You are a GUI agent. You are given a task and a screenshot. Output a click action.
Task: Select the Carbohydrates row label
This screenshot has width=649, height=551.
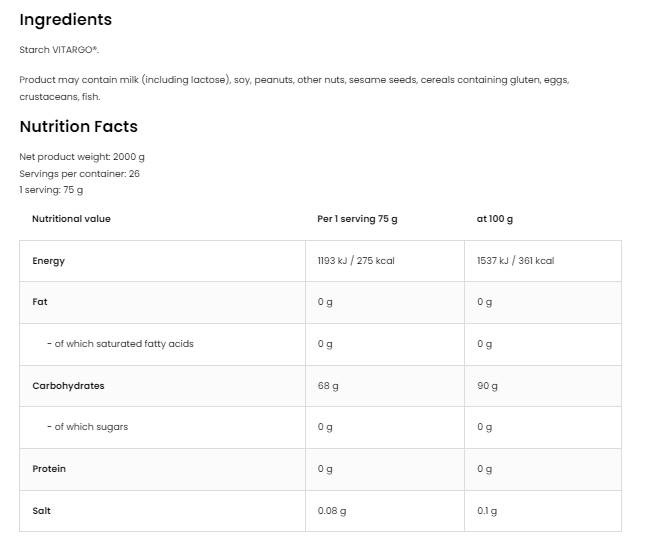[68, 386]
